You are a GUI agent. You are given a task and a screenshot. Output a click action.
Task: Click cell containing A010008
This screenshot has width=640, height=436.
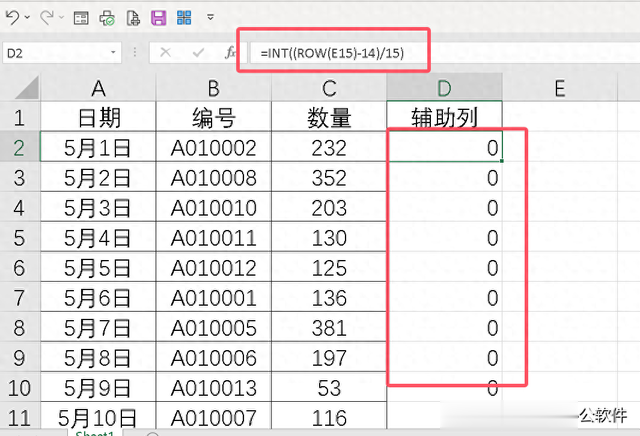[213, 177]
